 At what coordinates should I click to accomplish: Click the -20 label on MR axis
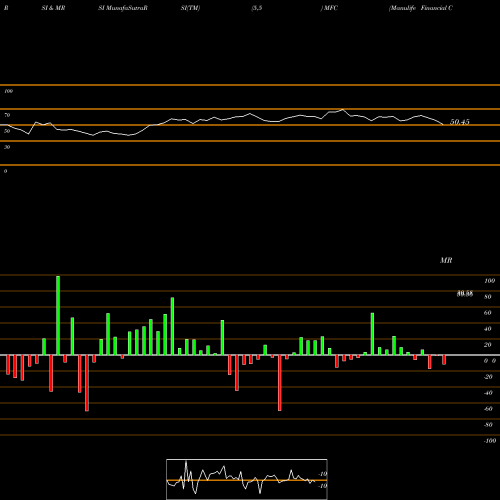click(x=488, y=377)
